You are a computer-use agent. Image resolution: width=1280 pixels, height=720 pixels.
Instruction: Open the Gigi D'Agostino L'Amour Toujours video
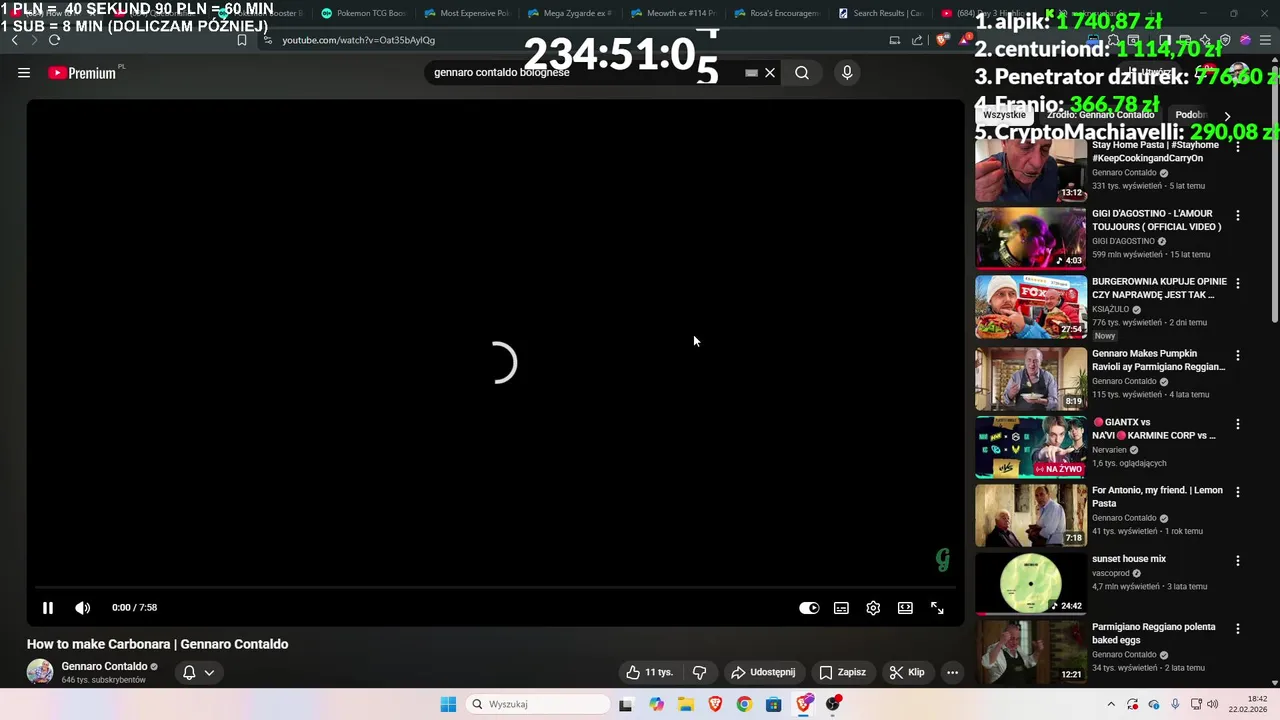1031,238
